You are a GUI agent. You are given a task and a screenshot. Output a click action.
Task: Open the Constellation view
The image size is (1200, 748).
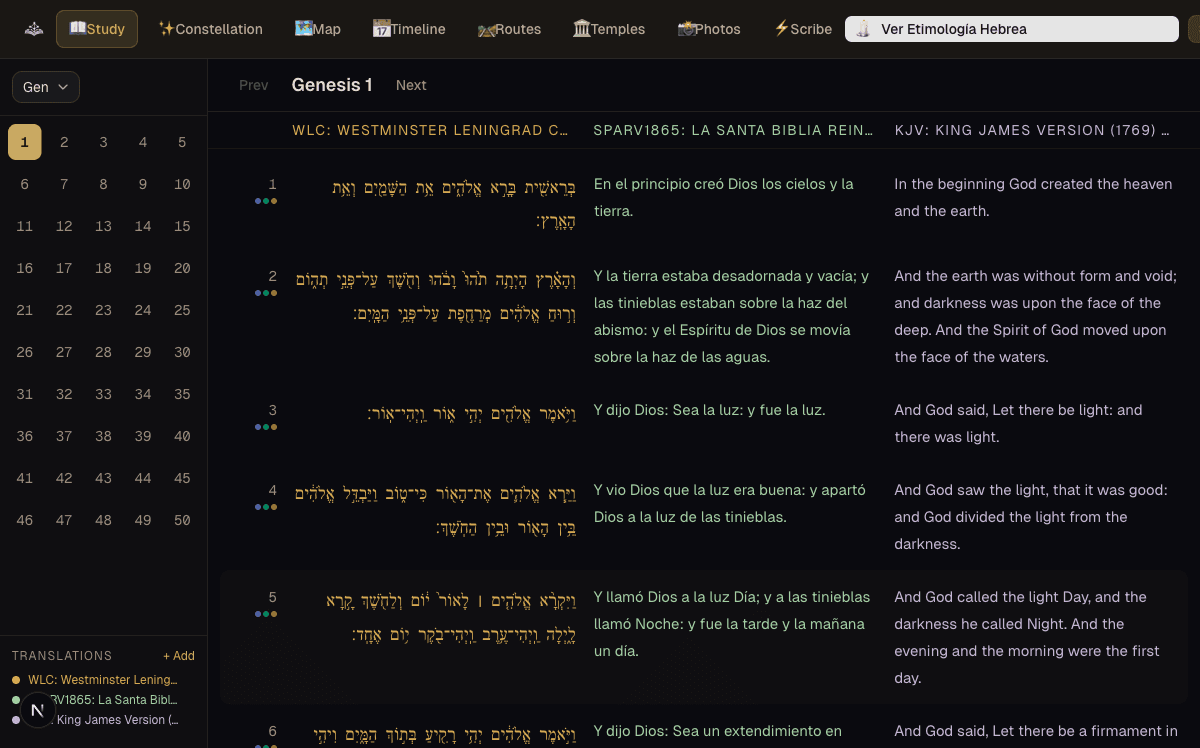tap(210, 29)
